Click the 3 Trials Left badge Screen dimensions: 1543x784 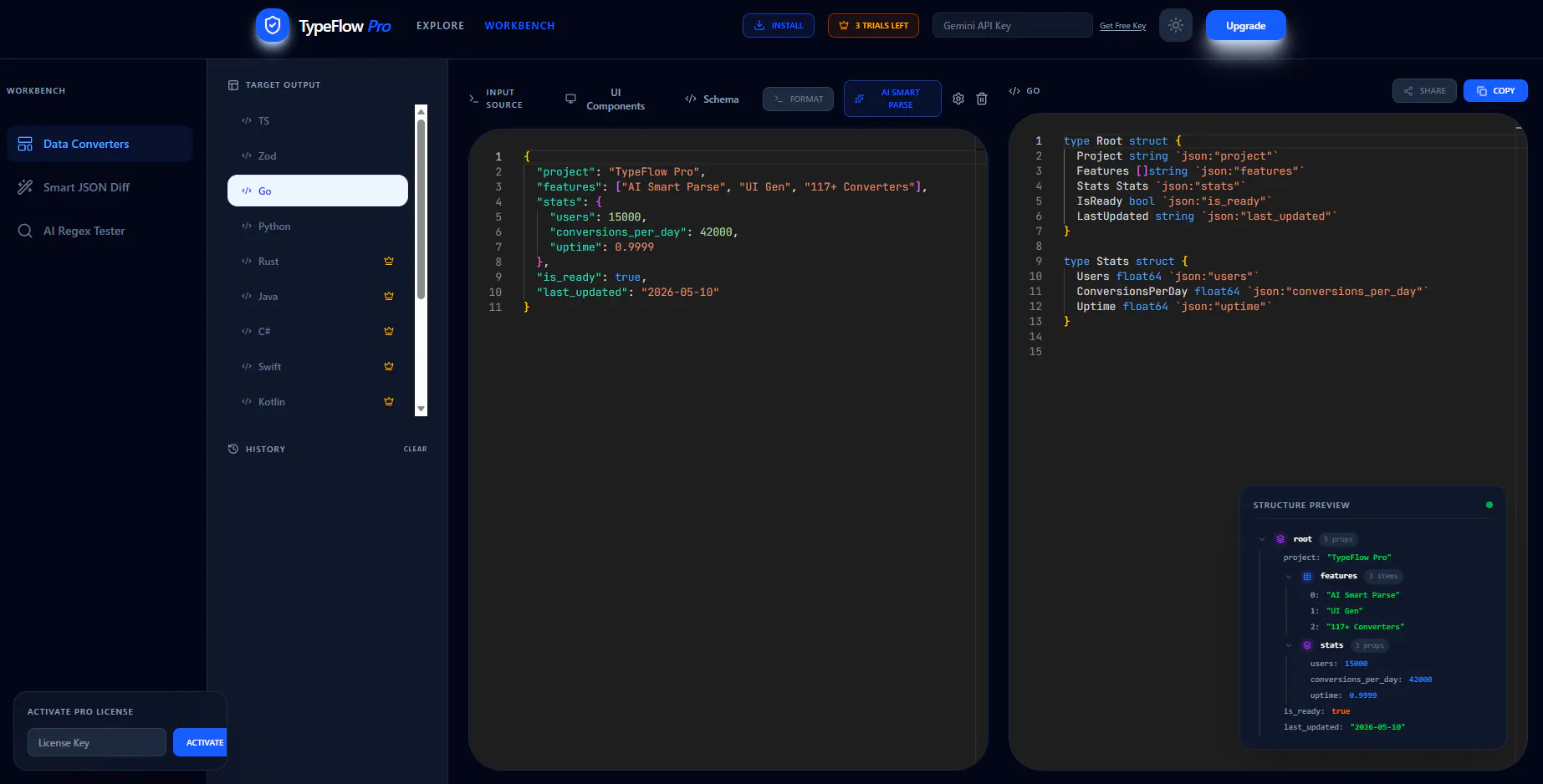(873, 25)
